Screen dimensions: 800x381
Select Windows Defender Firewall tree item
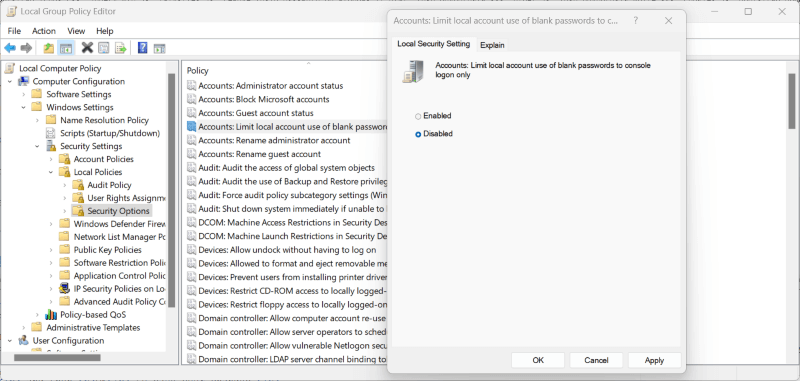coord(119,224)
